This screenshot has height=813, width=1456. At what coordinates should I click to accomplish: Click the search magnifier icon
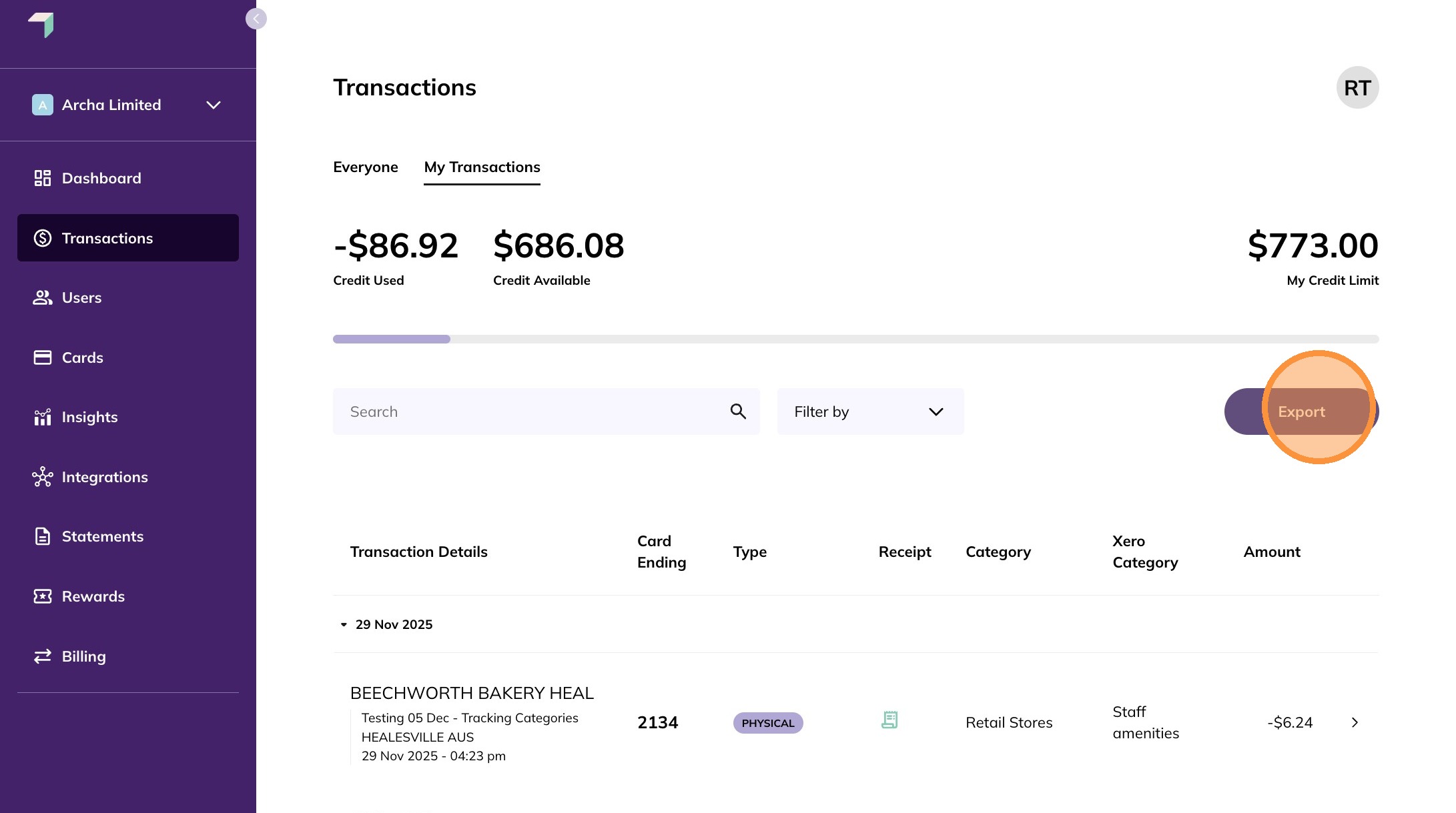(x=737, y=412)
